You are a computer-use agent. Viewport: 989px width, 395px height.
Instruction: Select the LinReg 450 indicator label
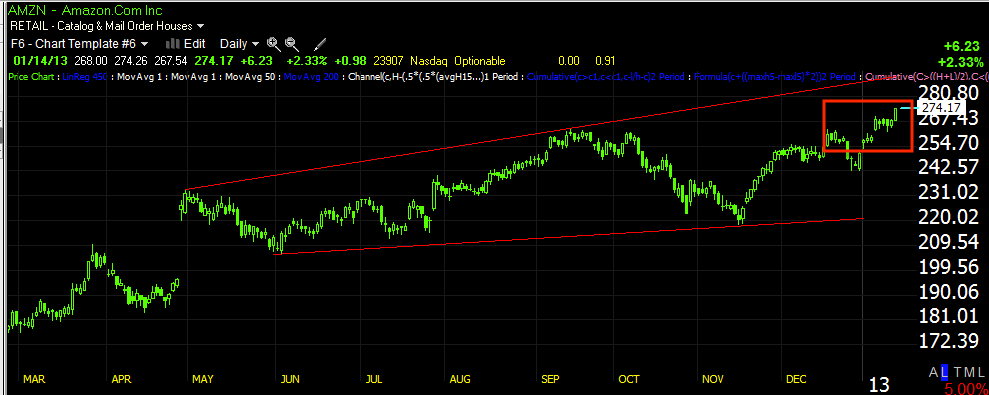86,77
